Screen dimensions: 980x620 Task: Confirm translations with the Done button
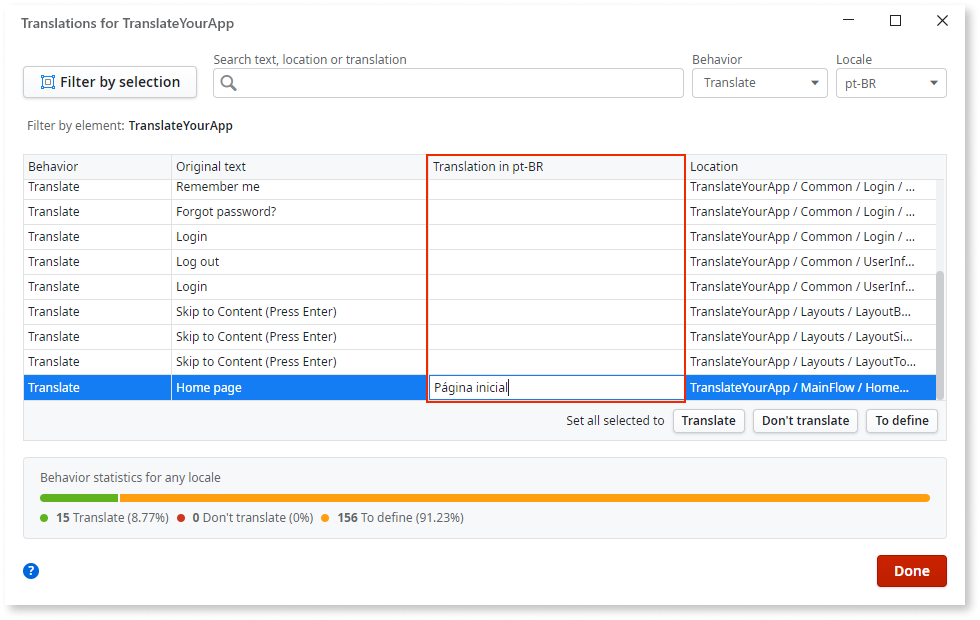911,570
